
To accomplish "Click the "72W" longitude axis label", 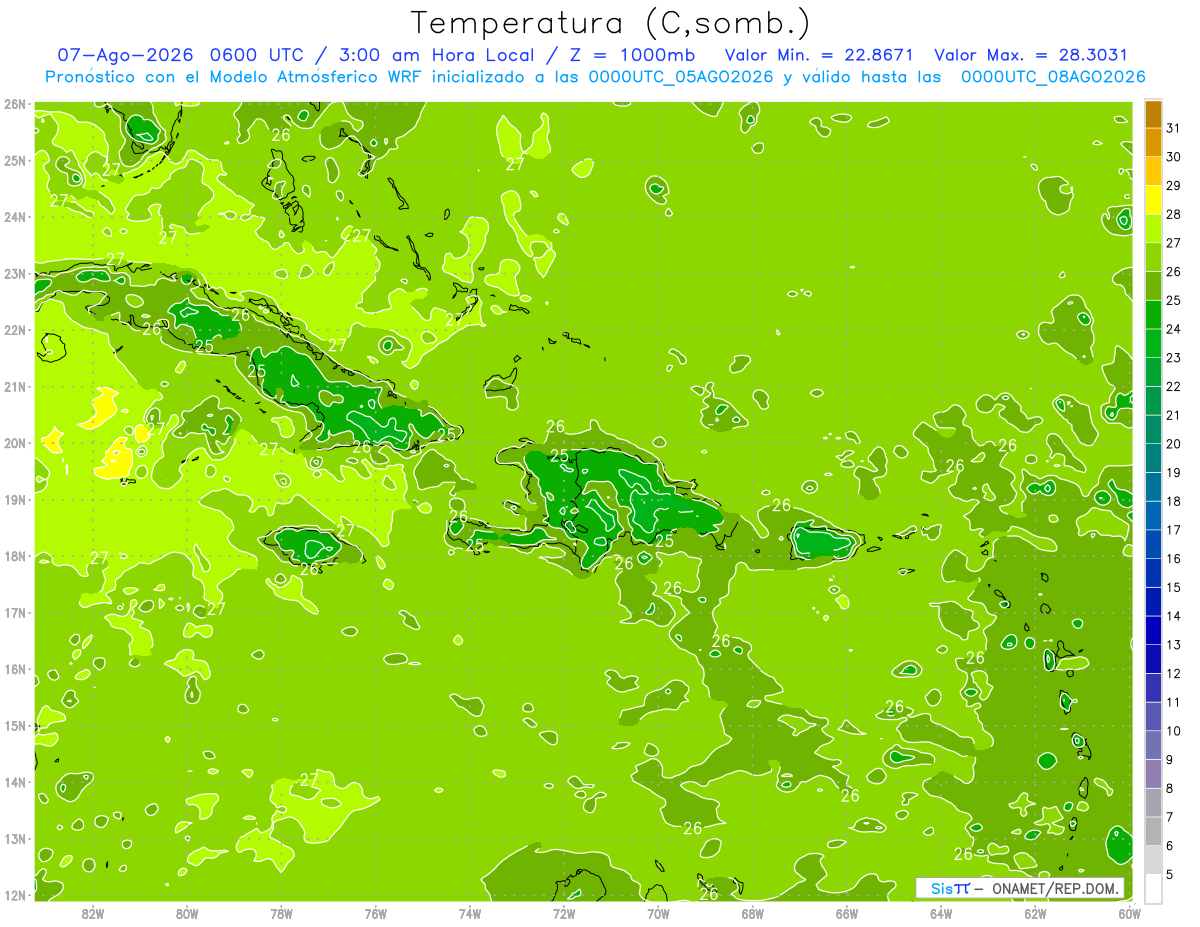I will [x=564, y=913].
